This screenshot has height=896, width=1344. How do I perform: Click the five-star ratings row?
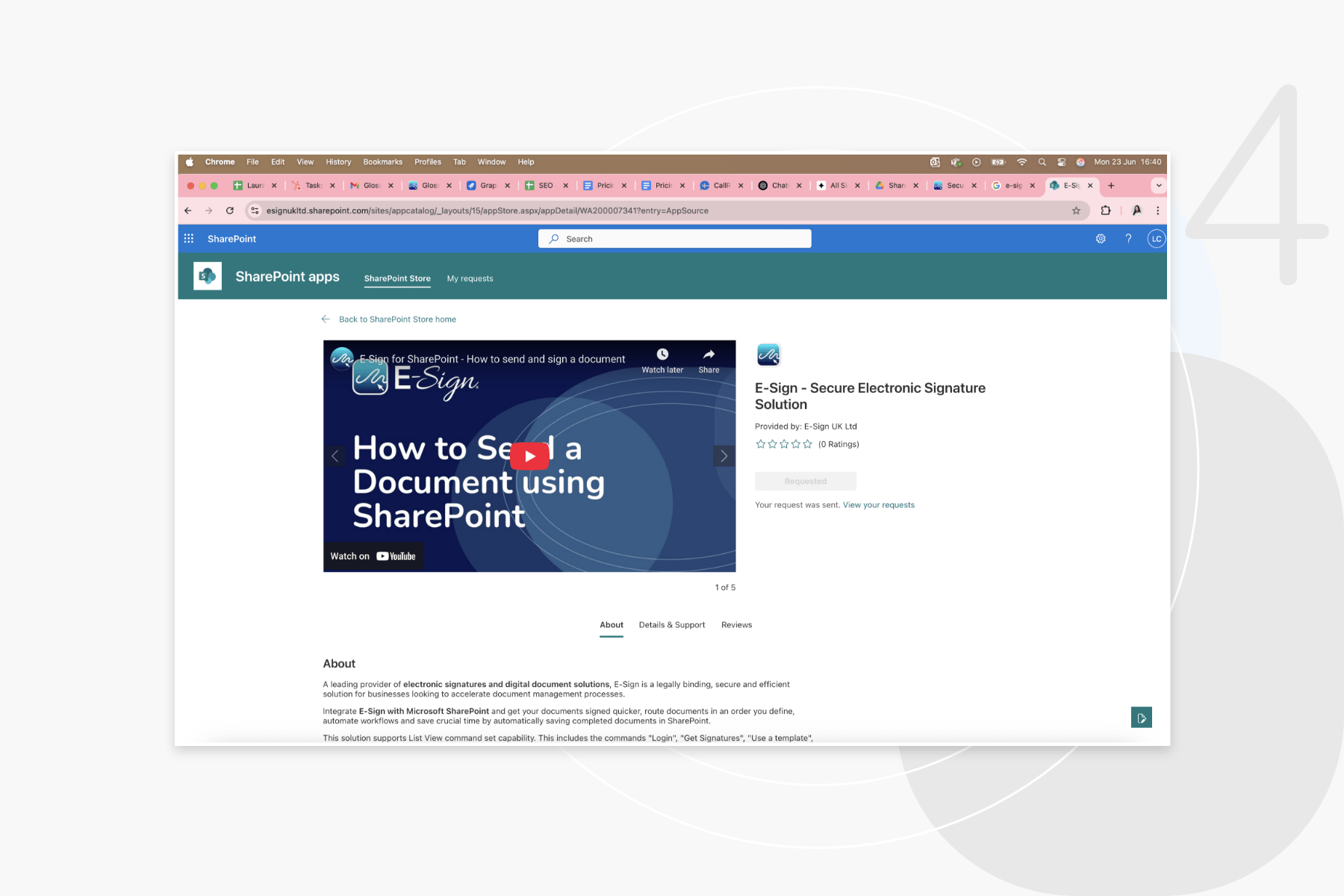click(783, 444)
